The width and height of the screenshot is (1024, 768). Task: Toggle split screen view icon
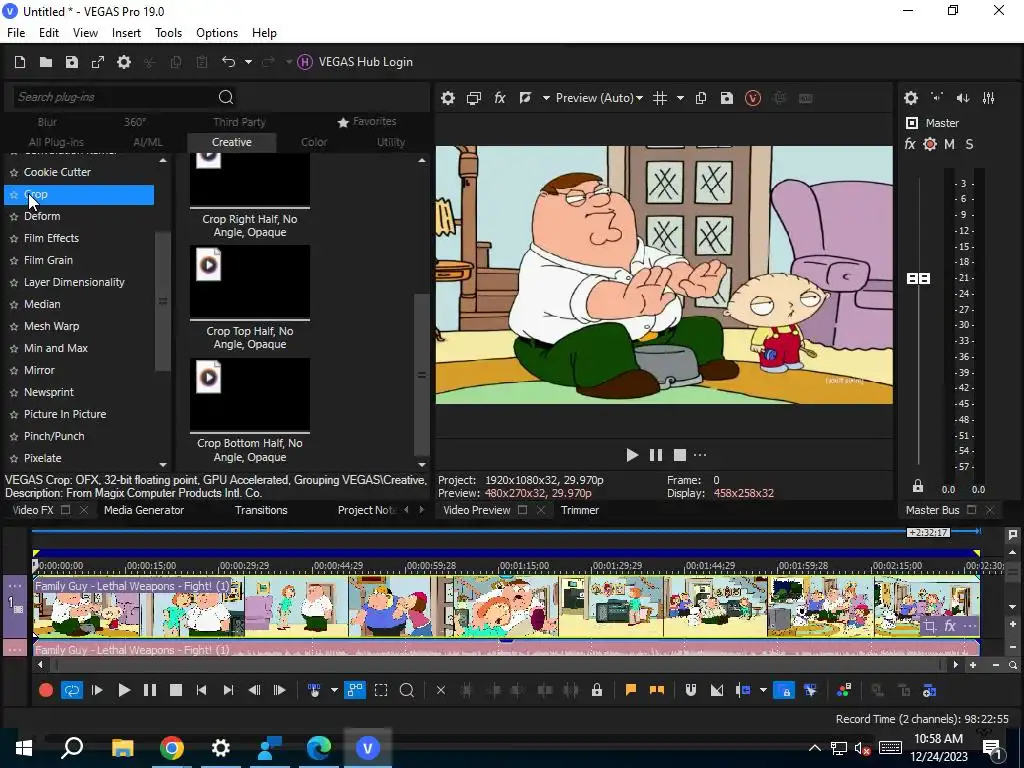tap(525, 98)
